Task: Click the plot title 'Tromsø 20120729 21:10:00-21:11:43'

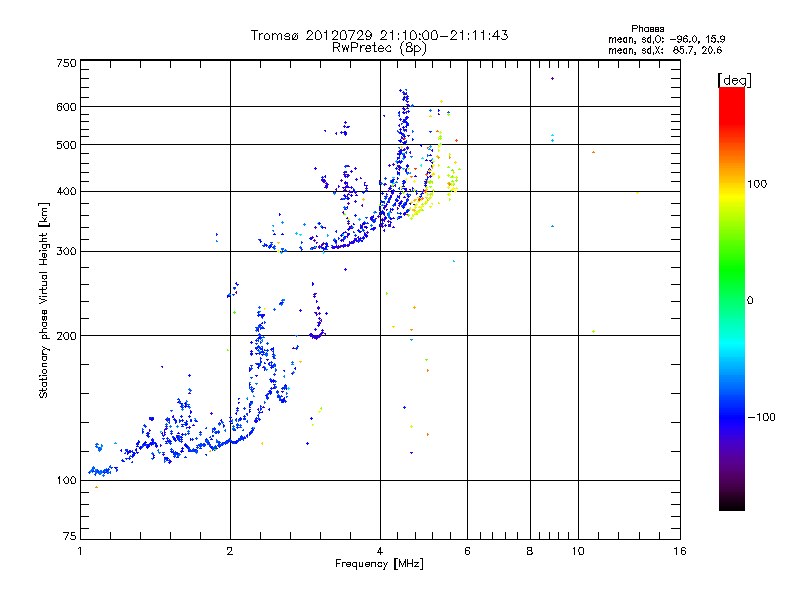Action: (379, 35)
